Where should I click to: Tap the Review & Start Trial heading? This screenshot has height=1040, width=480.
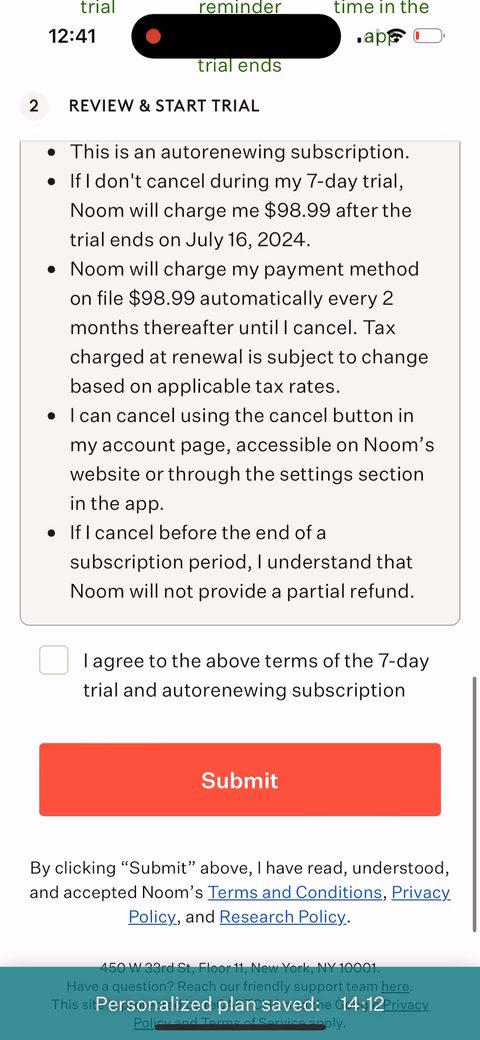tap(164, 106)
